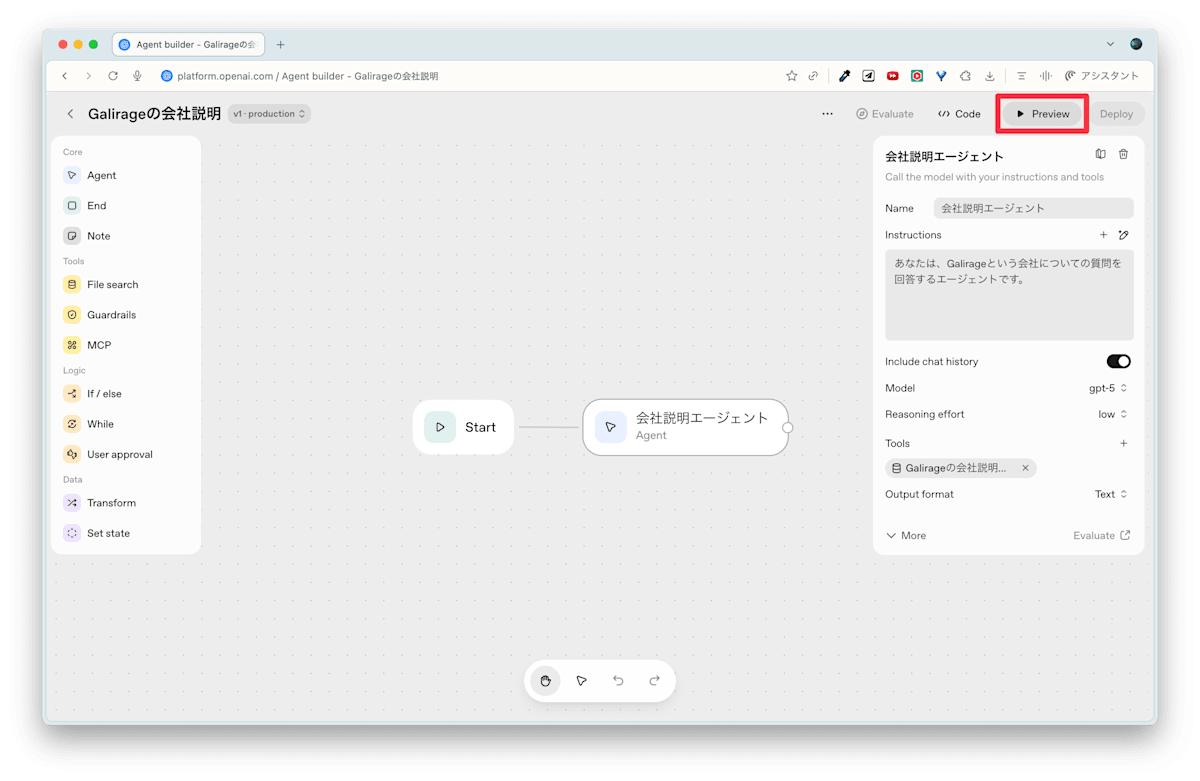
Task: Click the browser microphone icon
Action: (137, 76)
